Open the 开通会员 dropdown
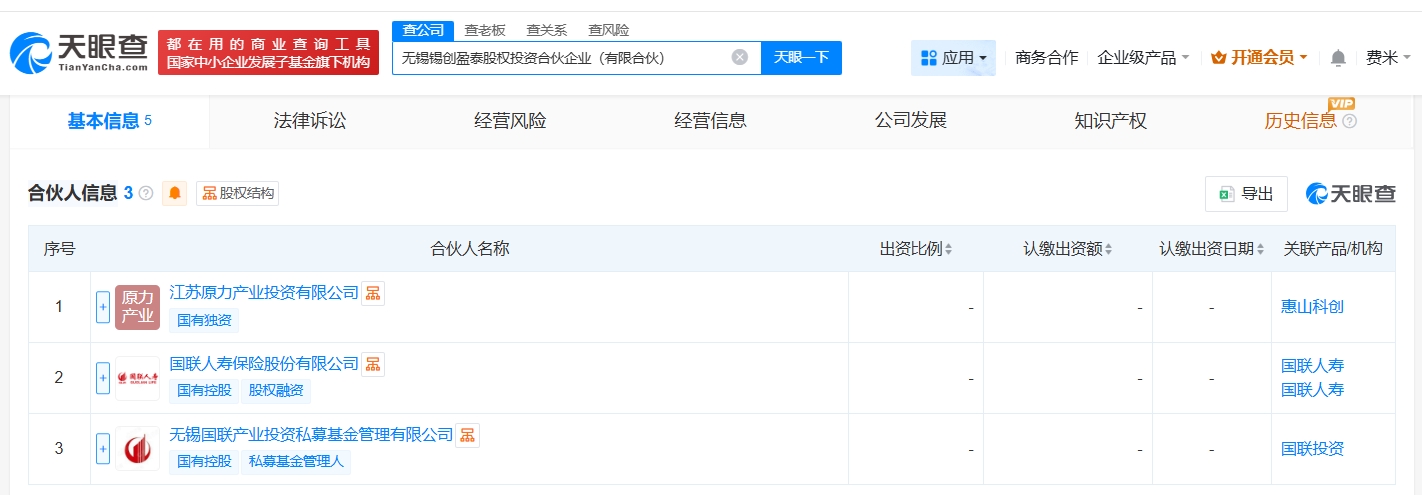Image resolution: width=1422 pixels, height=495 pixels. [1259, 58]
